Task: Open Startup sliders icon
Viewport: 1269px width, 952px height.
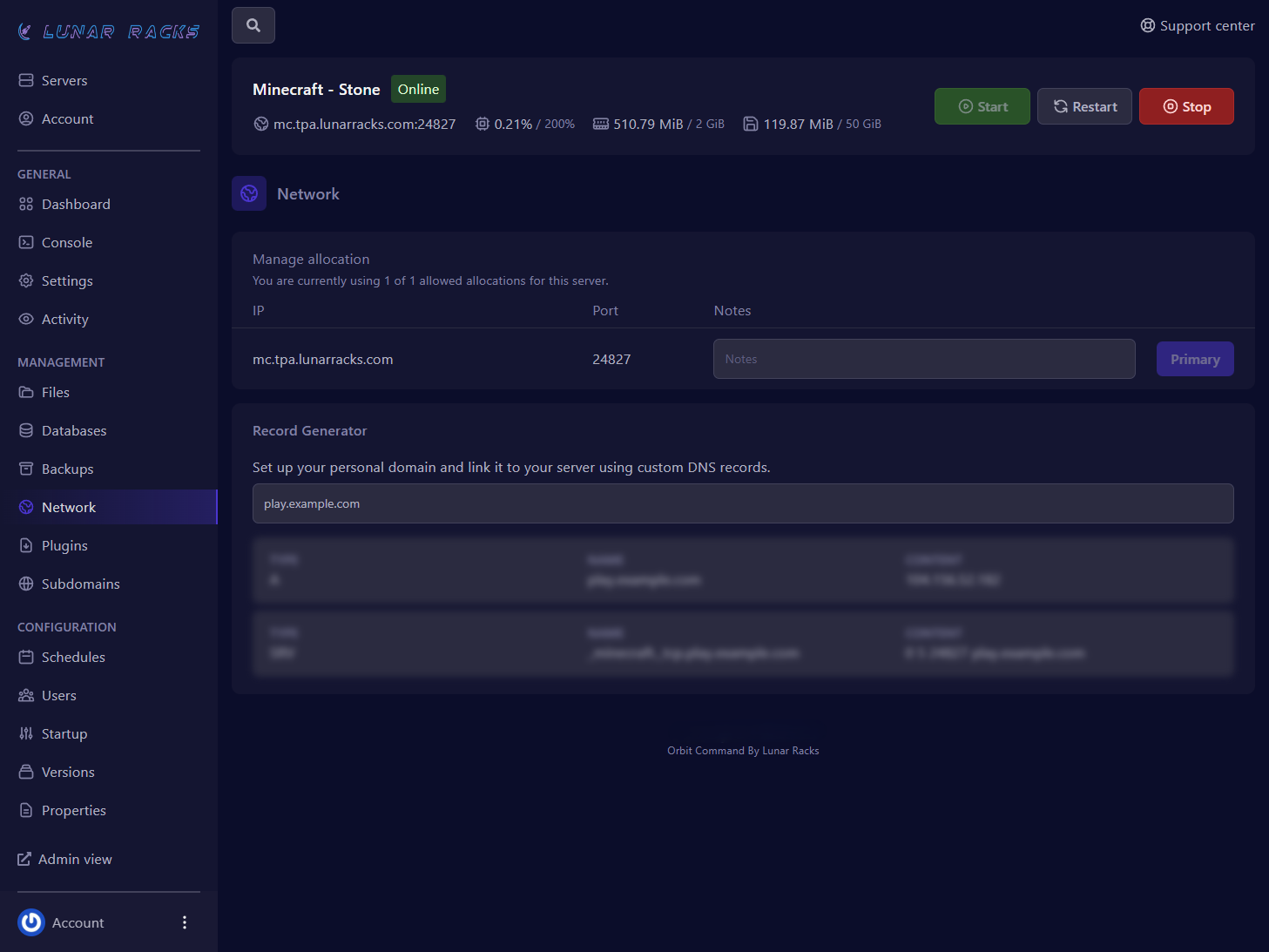Action: point(26,733)
